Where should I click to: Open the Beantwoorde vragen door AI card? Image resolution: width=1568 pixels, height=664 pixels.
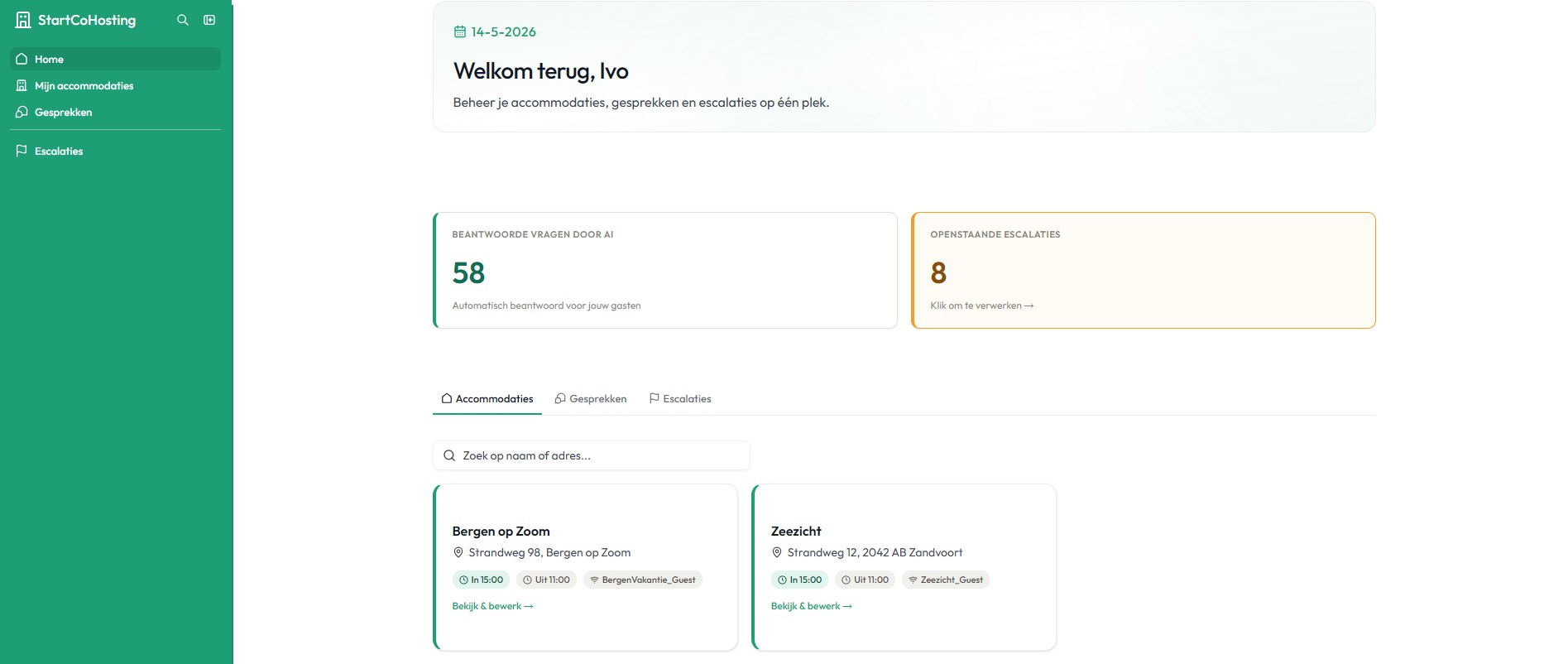point(665,270)
